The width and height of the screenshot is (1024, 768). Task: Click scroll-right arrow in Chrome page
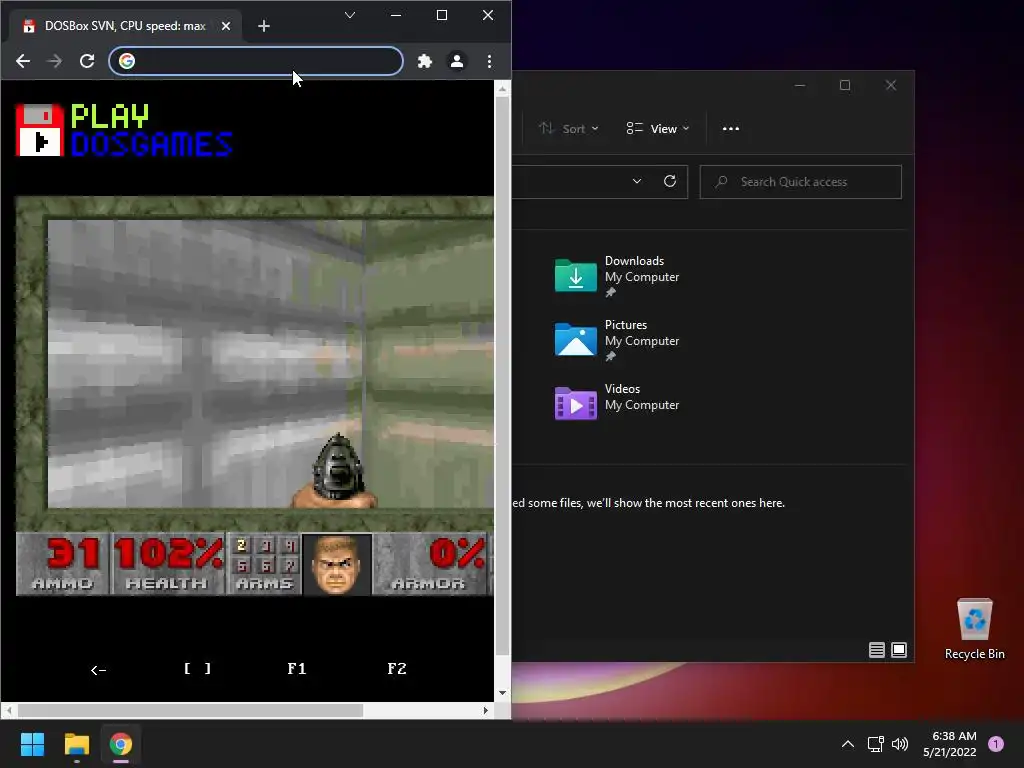[485, 711]
